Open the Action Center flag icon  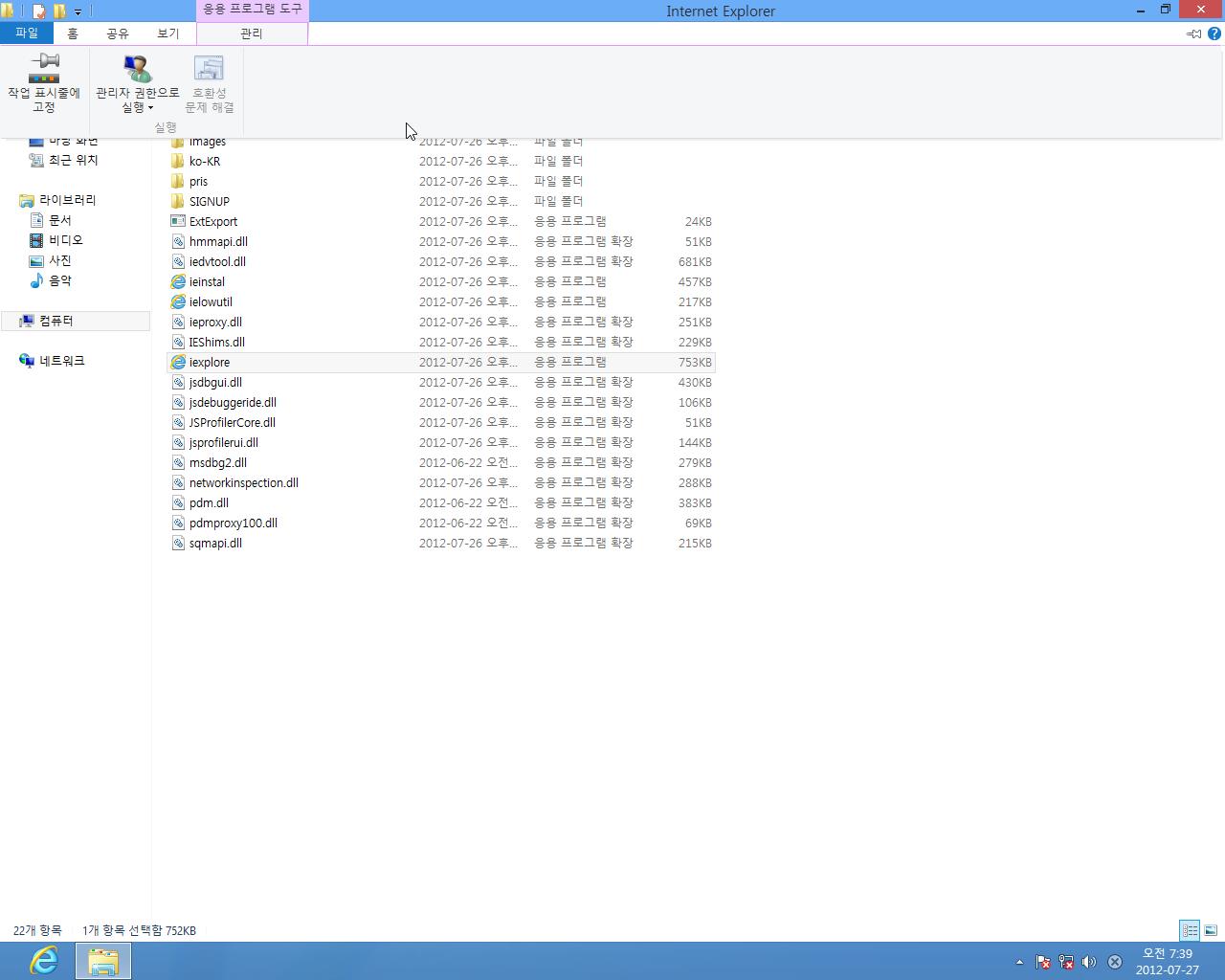coord(1043,962)
